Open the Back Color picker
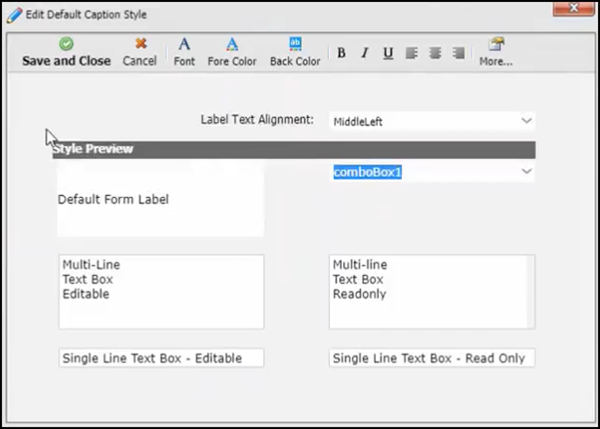Viewport: 600px width, 429px height. (295, 52)
